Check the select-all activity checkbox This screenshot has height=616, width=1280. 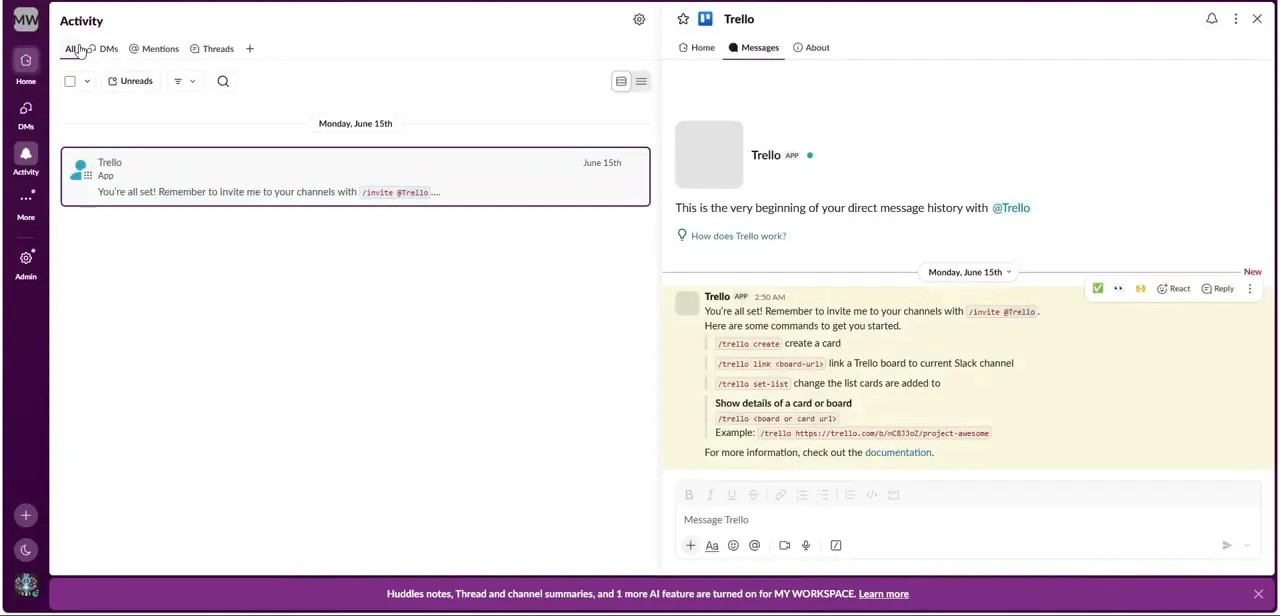[x=70, y=82]
